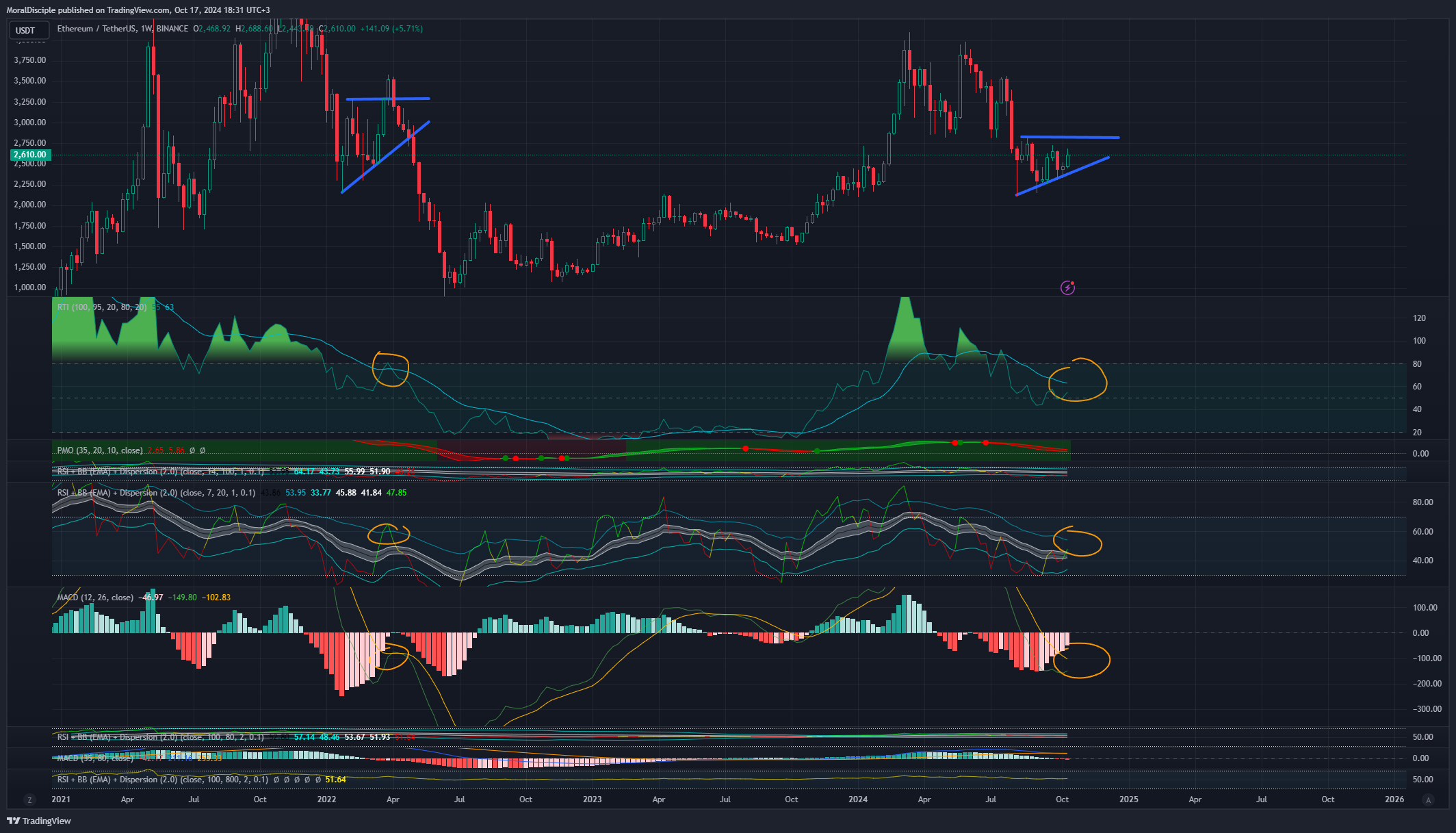Click the 1,000.00 price axis label
Image resolution: width=1456 pixels, height=833 pixels.
point(30,287)
